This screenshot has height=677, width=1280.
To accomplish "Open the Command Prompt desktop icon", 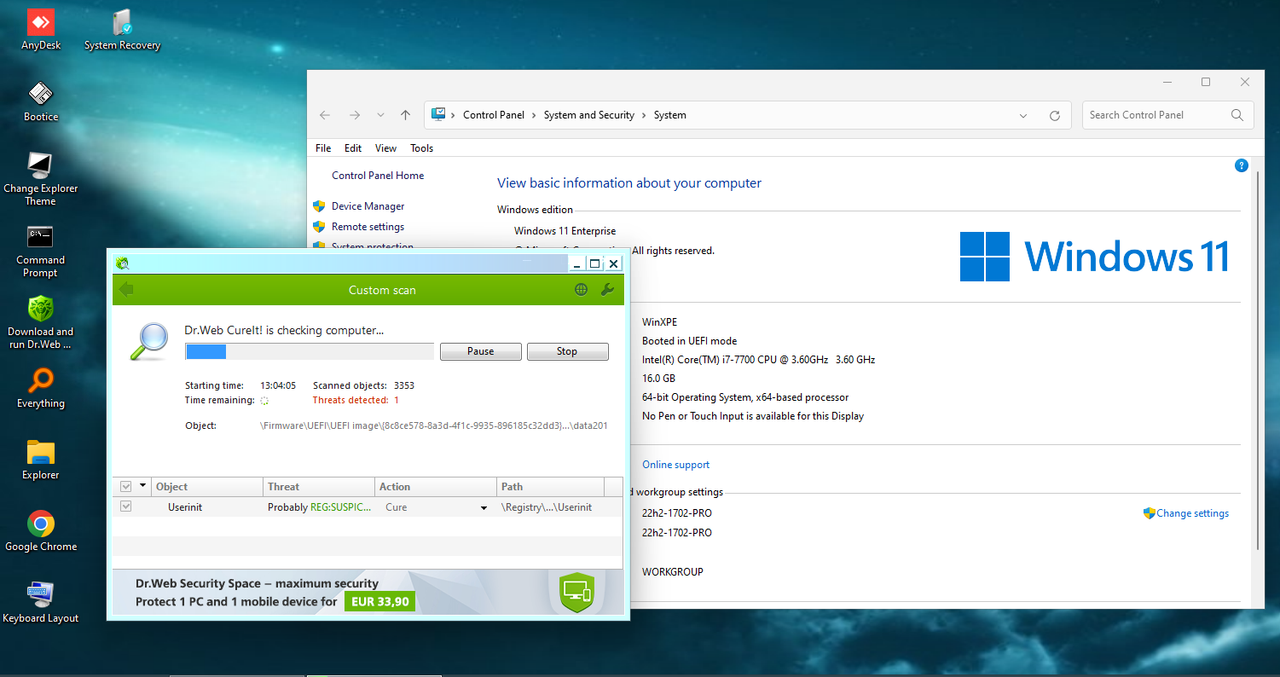I will (x=40, y=251).
